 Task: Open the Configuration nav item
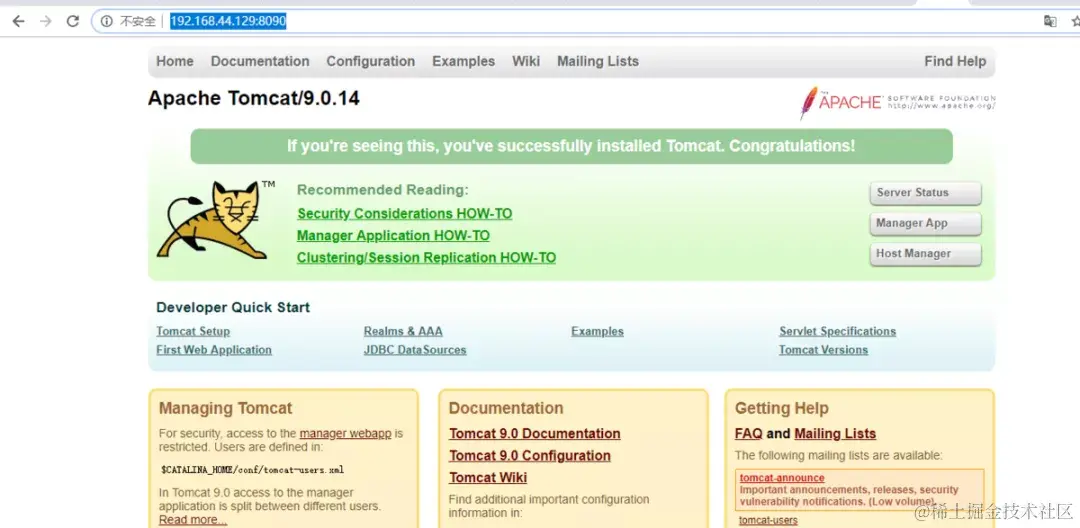371,61
